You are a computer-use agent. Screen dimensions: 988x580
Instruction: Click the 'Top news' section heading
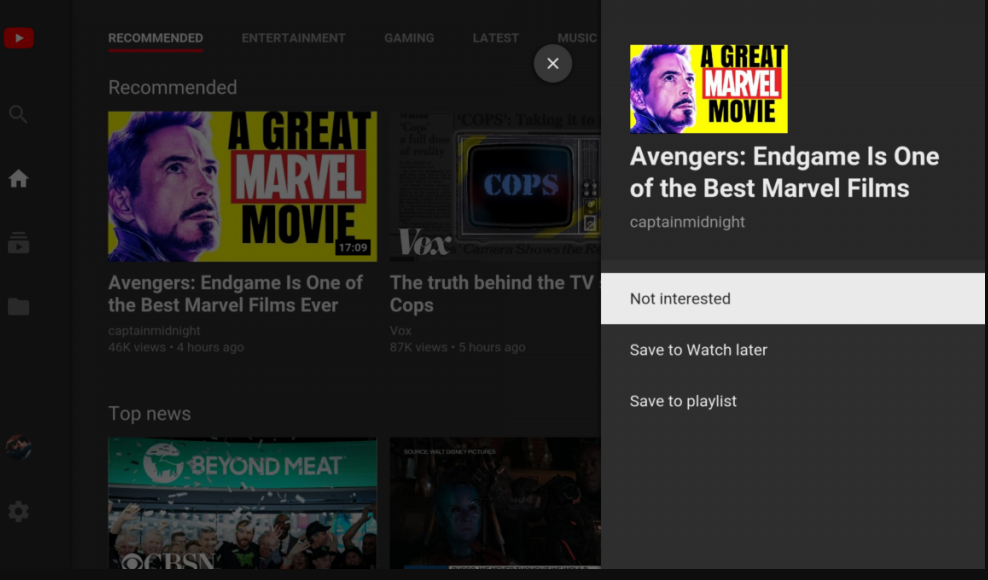point(149,414)
